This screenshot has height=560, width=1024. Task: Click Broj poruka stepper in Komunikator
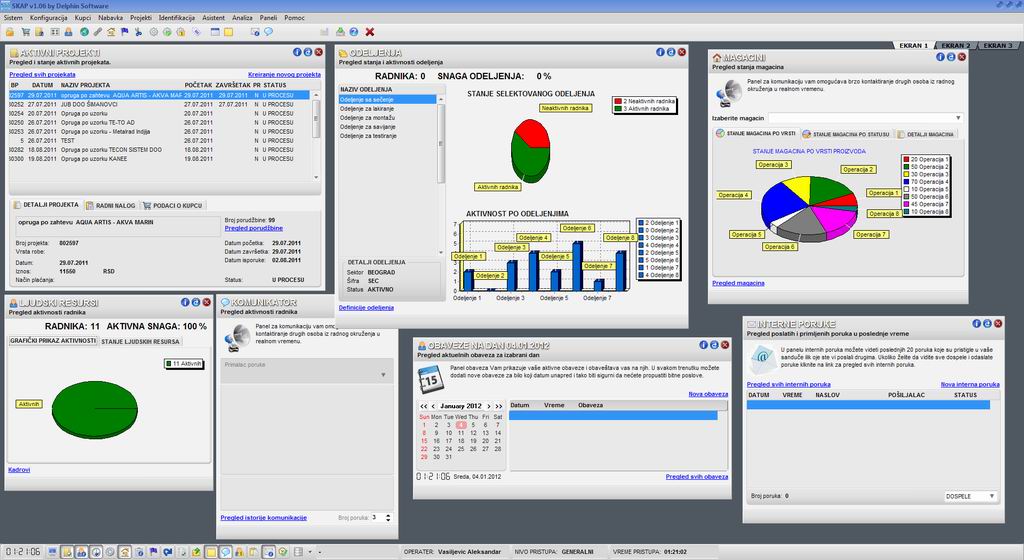click(388, 518)
